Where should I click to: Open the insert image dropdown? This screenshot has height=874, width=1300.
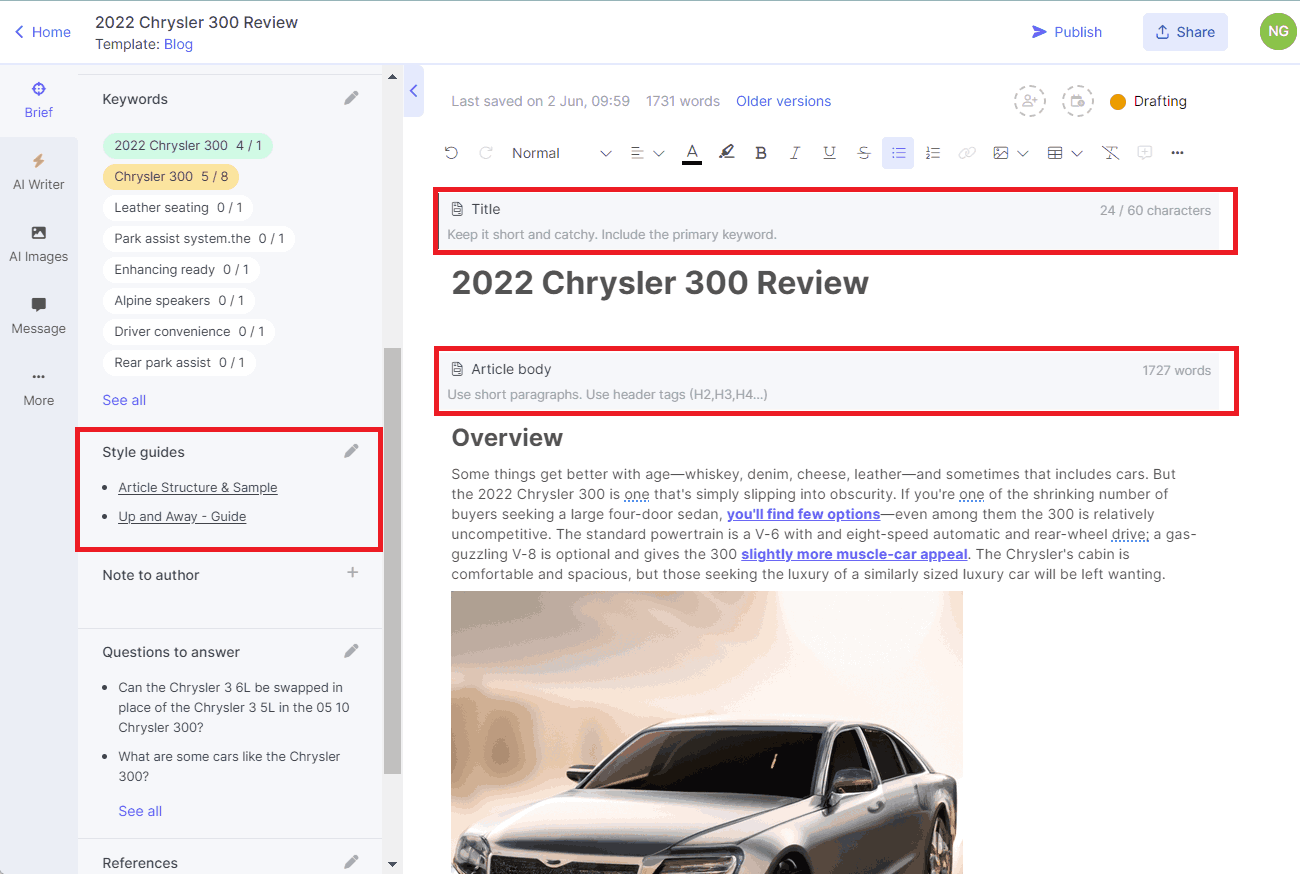click(1010, 153)
